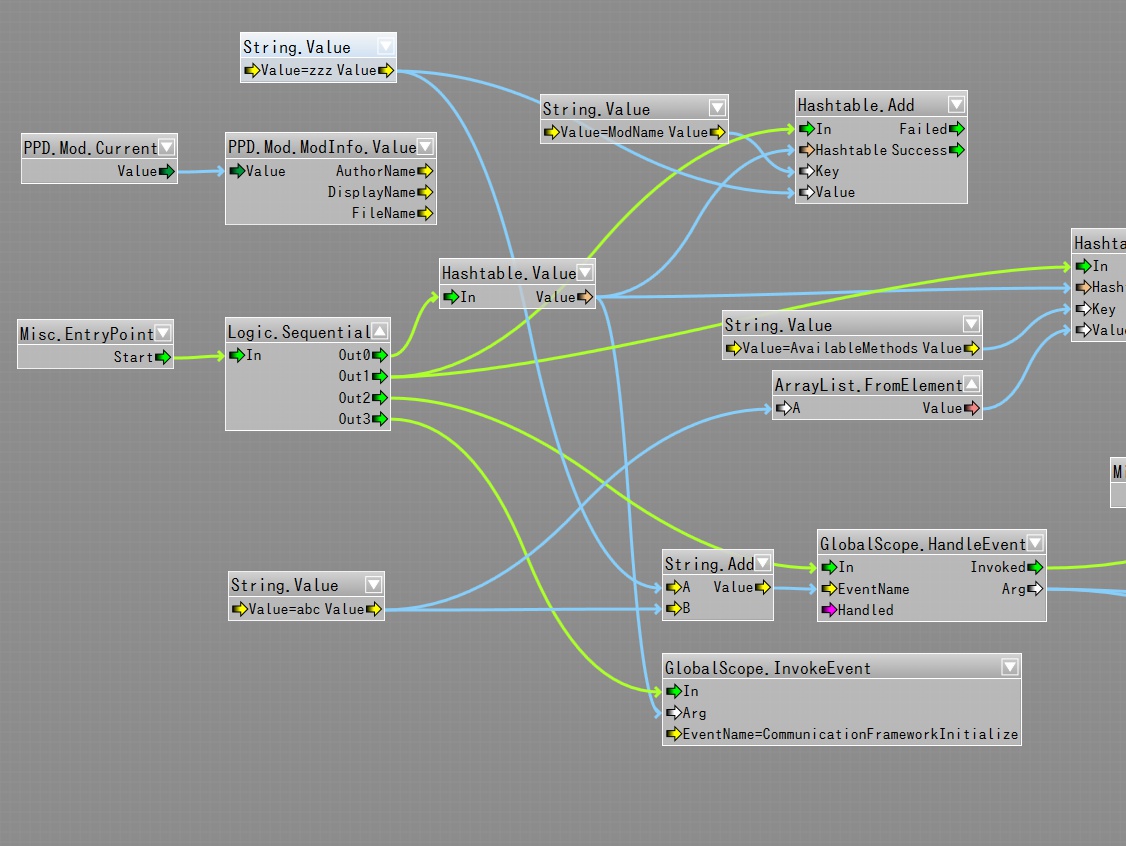Collapse the Misc.EntryPoint node
Image resolution: width=1126 pixels, height=846 pixels.
click(x=163, y=334)
